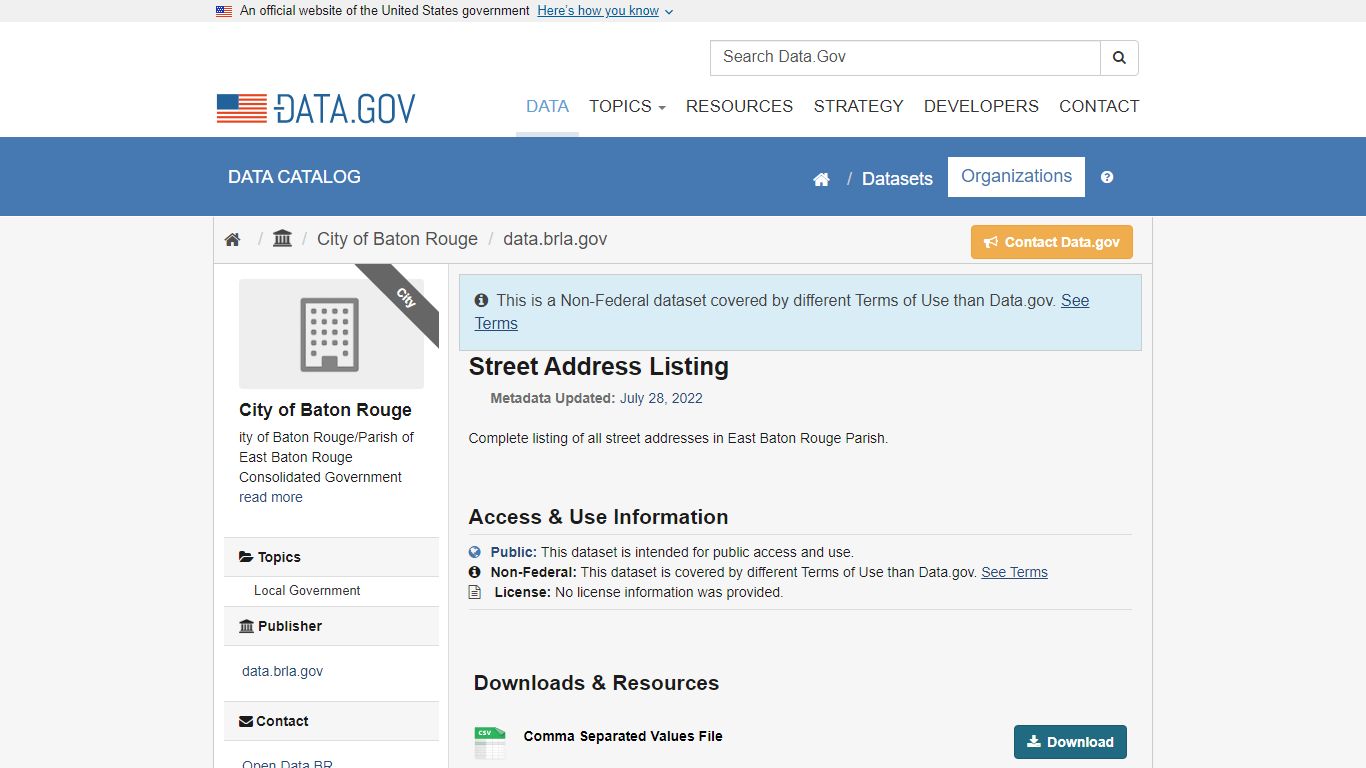Click the Non-Federal info icon in Access section

[x=475, y=572]
